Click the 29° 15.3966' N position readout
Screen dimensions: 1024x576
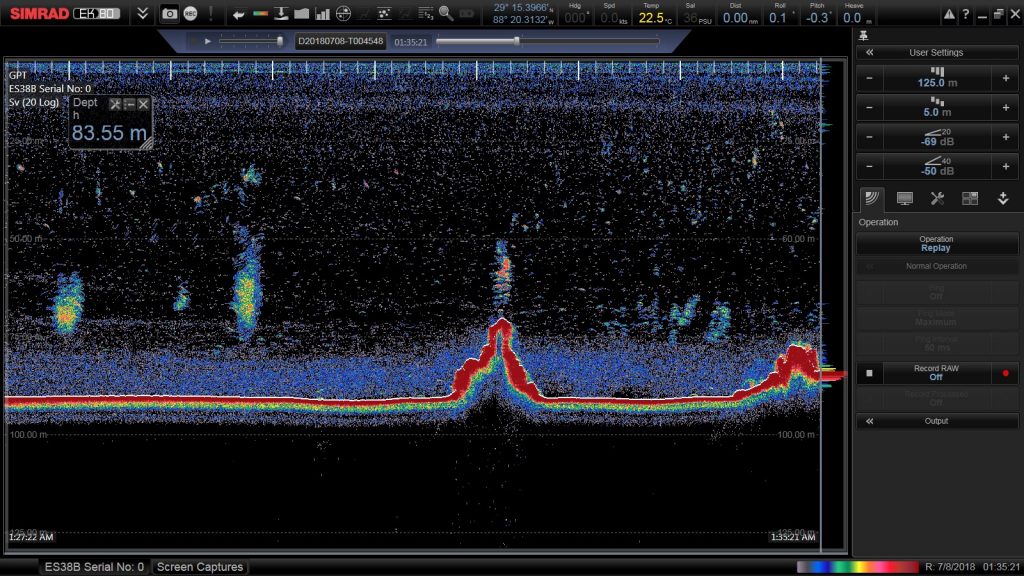coord(522,8)
